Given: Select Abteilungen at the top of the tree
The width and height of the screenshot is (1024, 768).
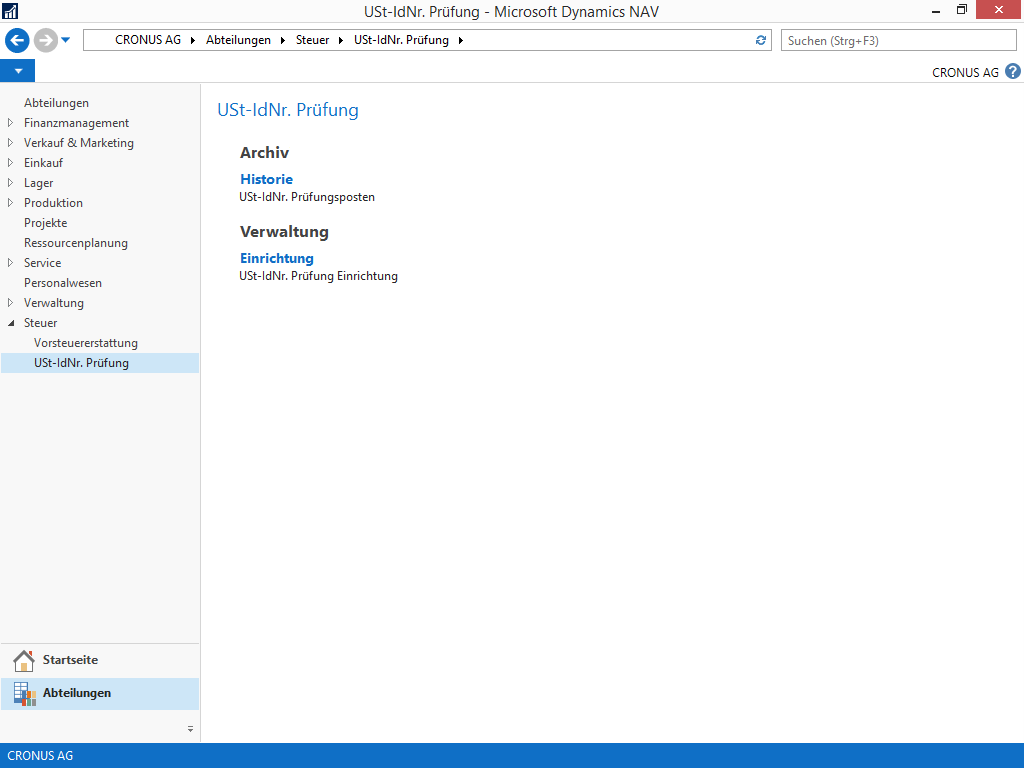Looking at the screenshot, I should click(x=56, y=103).
